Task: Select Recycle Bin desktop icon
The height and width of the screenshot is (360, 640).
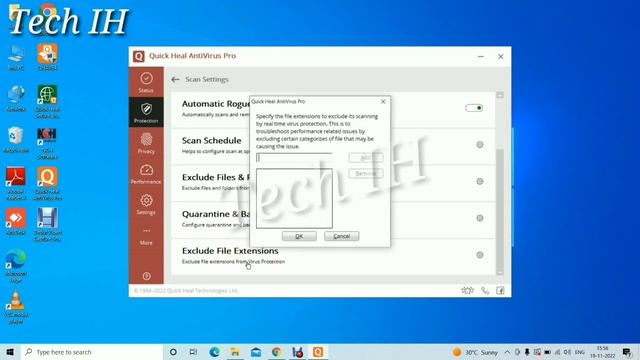Action: point(16,140)
